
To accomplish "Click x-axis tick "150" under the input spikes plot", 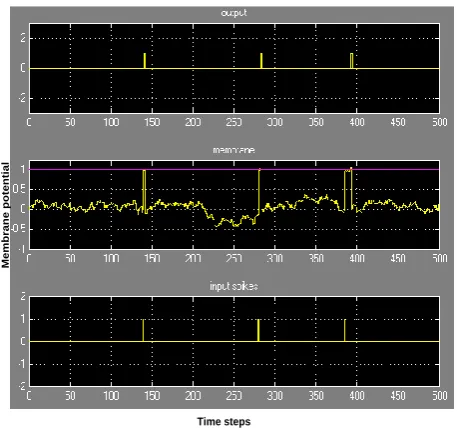I will pyautogui.click(x=152, y=396).
